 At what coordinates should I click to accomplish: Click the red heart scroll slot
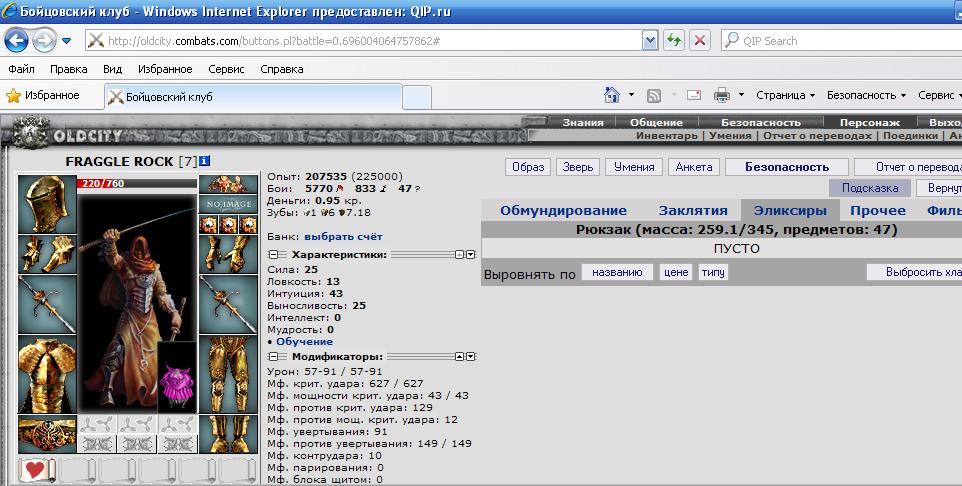pos(36,471)
